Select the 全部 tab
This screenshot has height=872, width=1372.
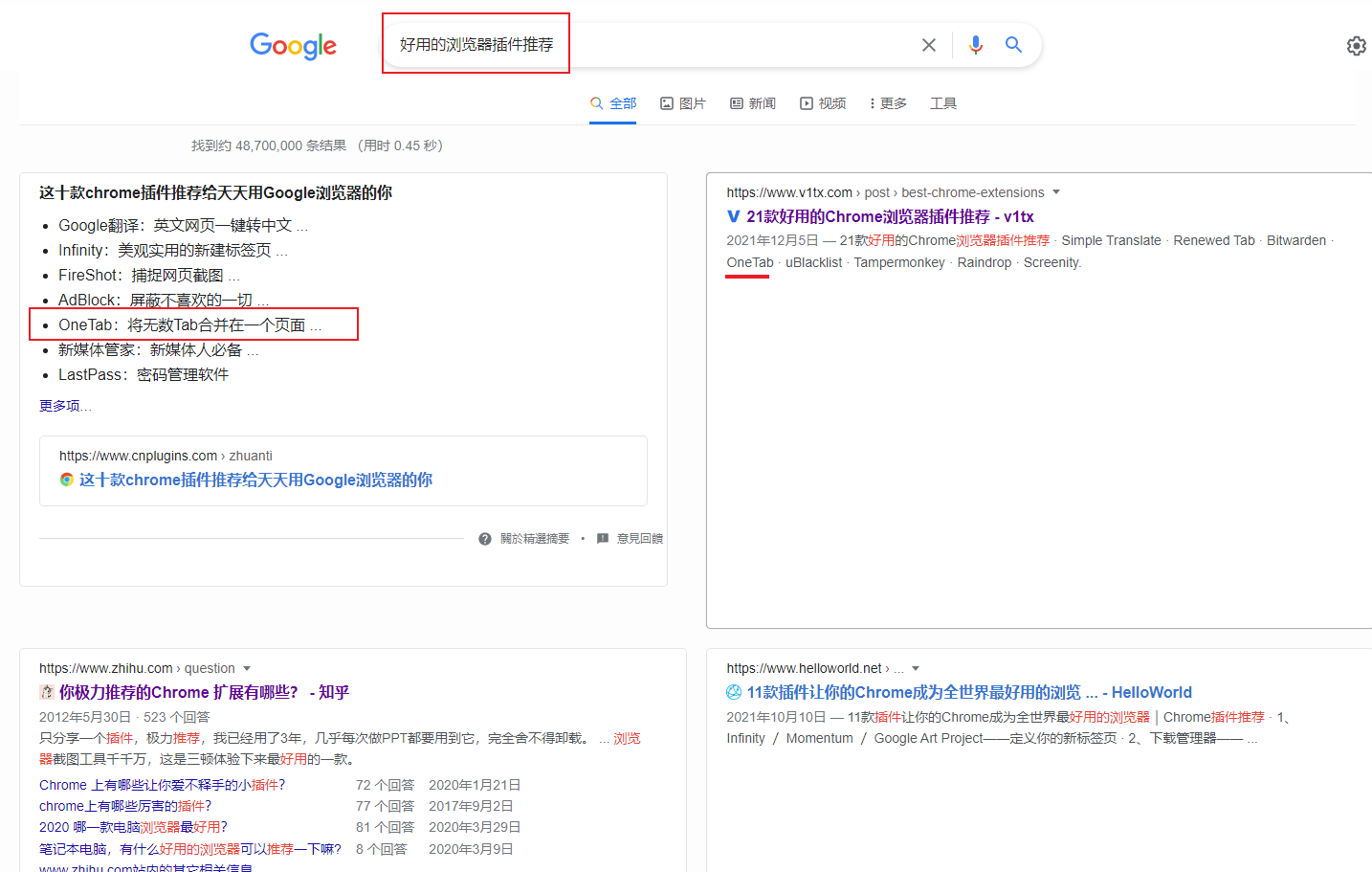tap(613, 103)
